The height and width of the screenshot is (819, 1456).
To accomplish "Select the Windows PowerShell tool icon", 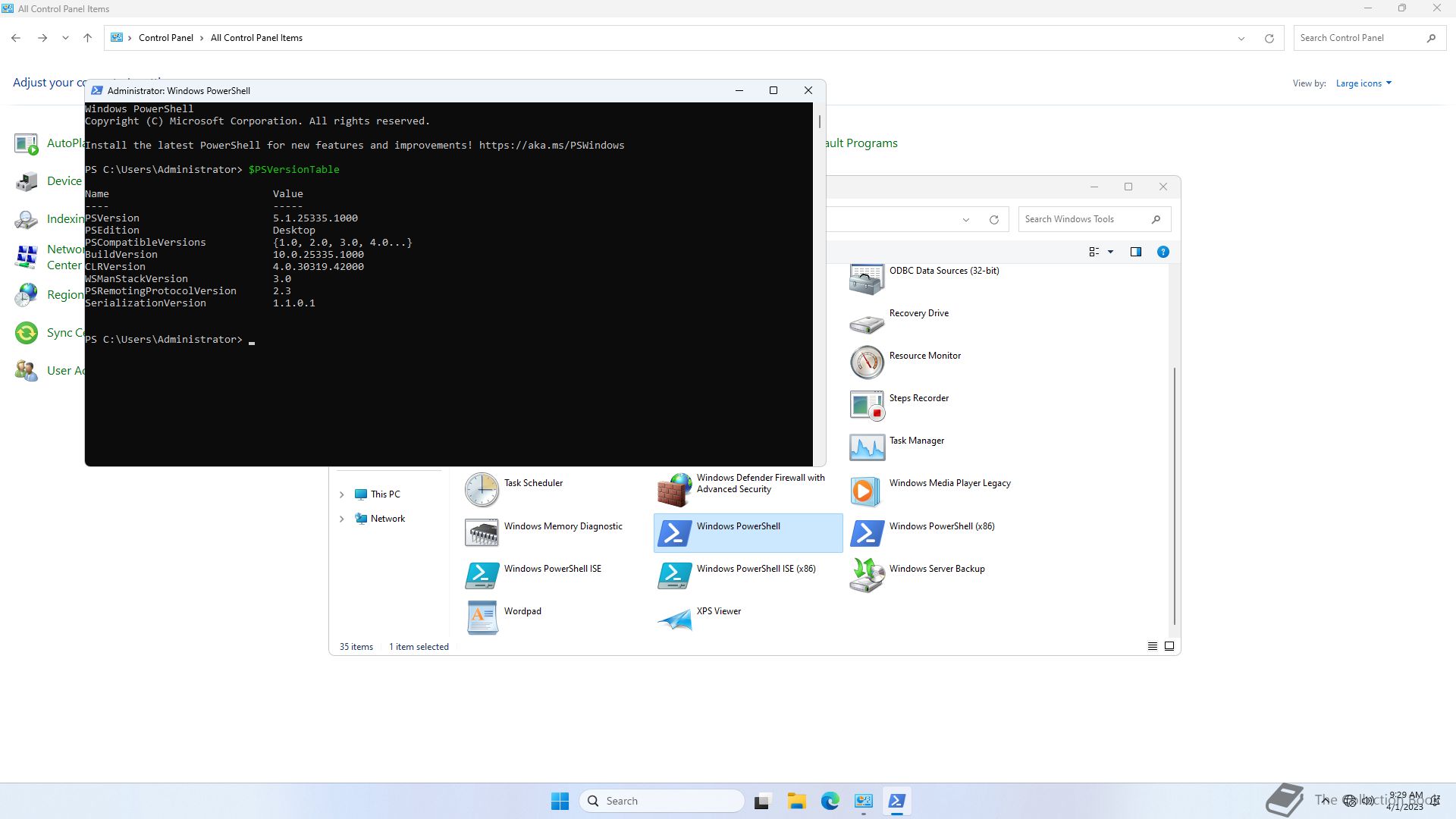I will pyautogui.click(x=674, y=533).
